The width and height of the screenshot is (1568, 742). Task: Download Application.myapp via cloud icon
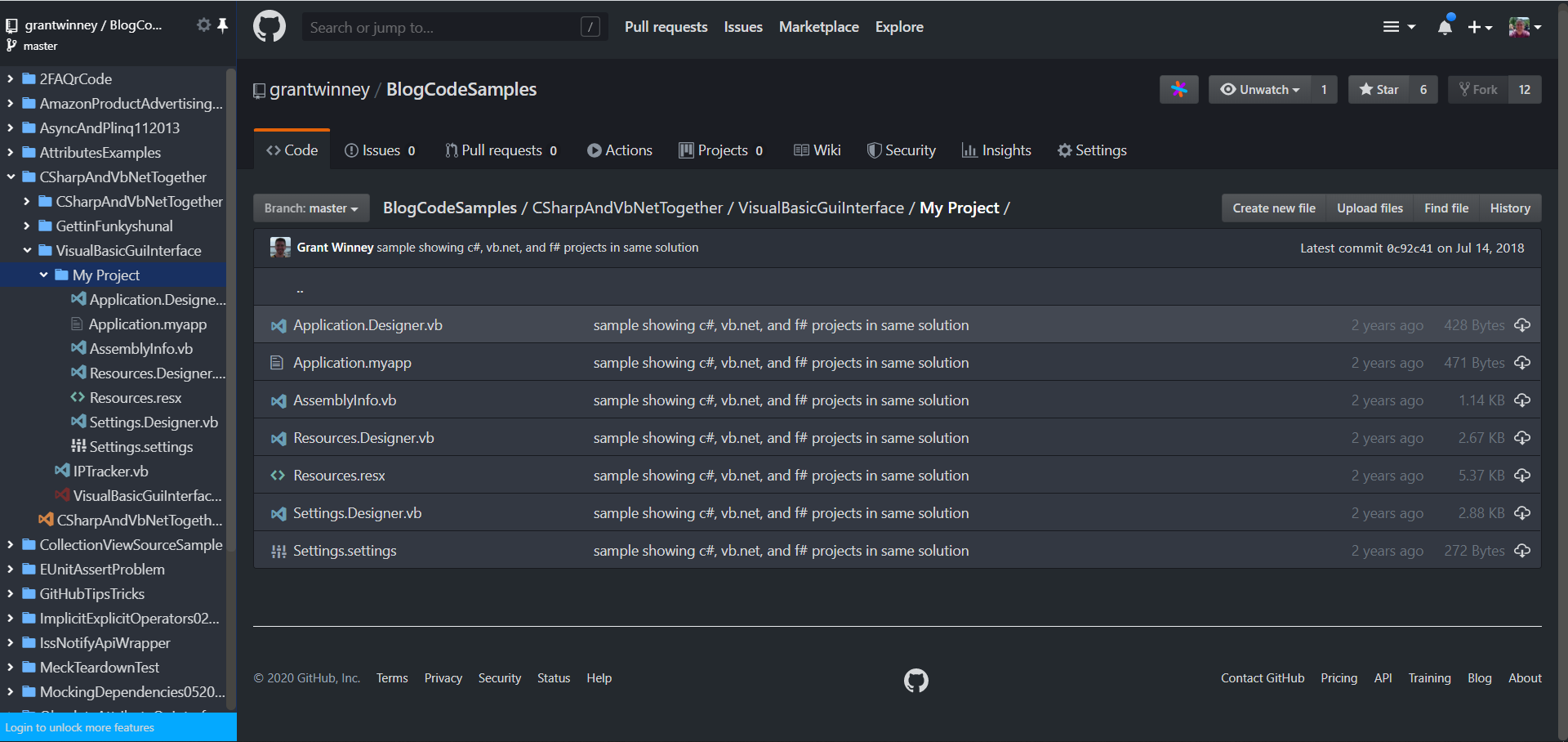(1522, 363)
